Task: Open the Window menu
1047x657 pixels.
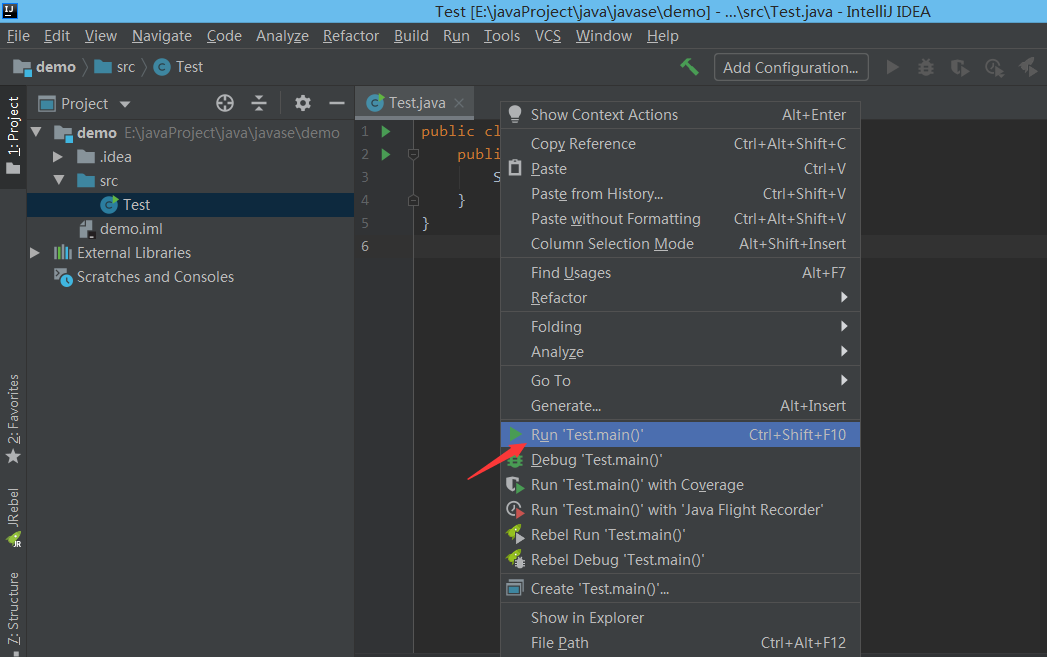Action: click(x=604, y=36)
